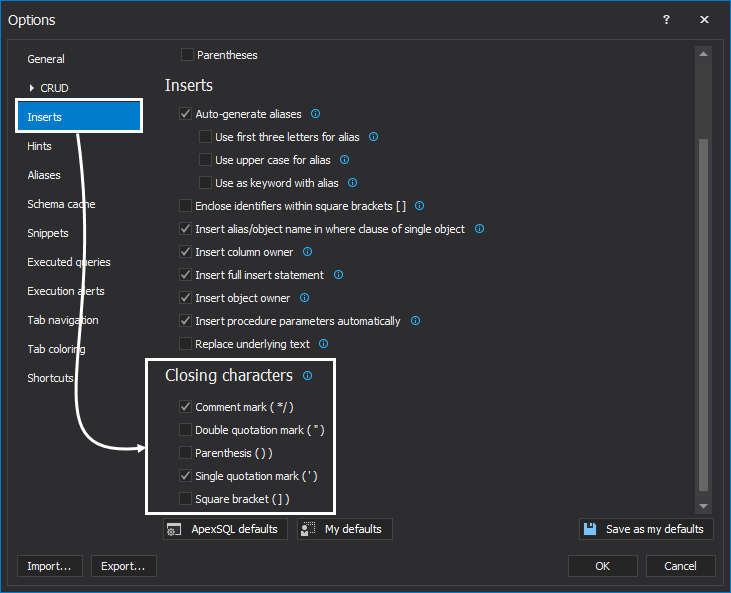Toggle Enclose identifiers within square brackets
Screen dimensions: 731x593
(185, 206)
